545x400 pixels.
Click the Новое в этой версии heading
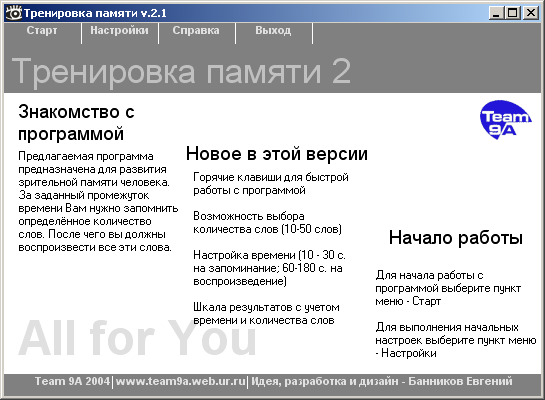(x=277, y=153)
